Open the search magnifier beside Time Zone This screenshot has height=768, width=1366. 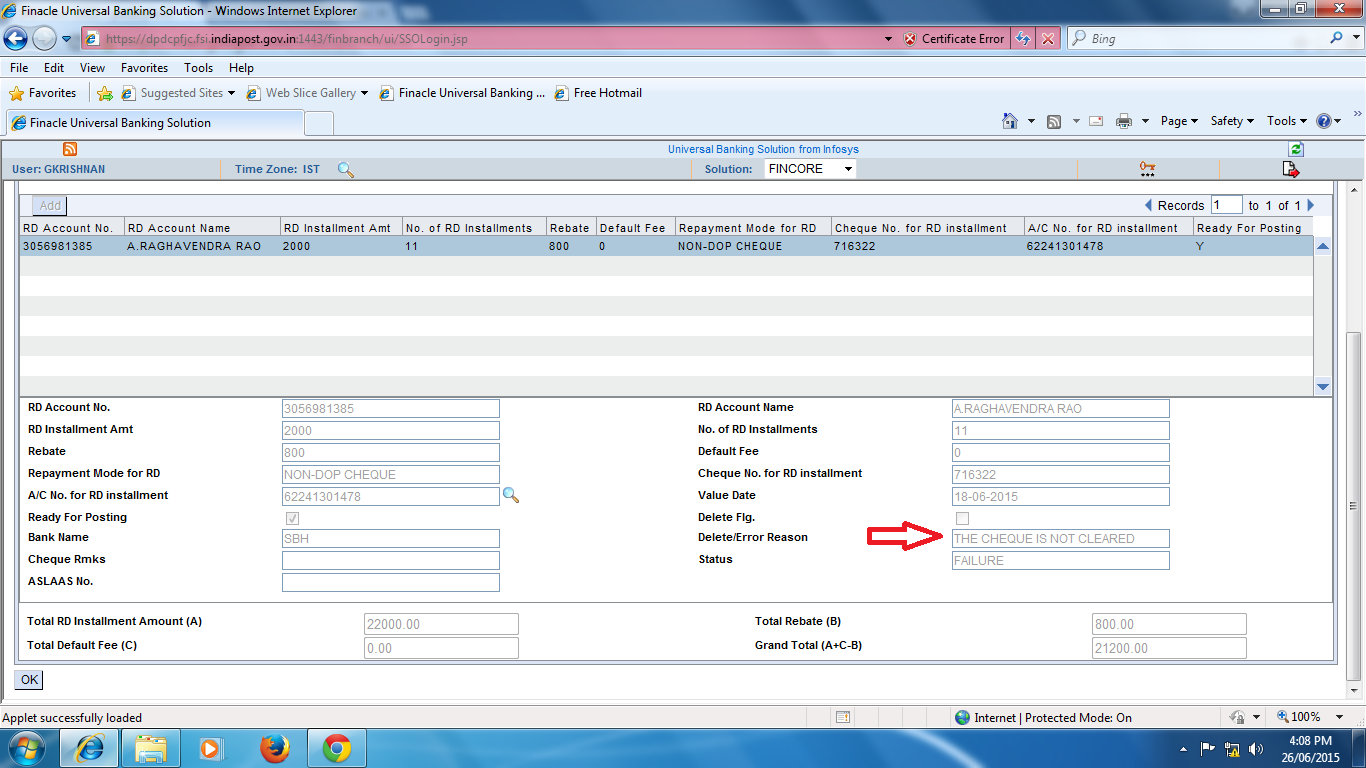tap(345, 170)
